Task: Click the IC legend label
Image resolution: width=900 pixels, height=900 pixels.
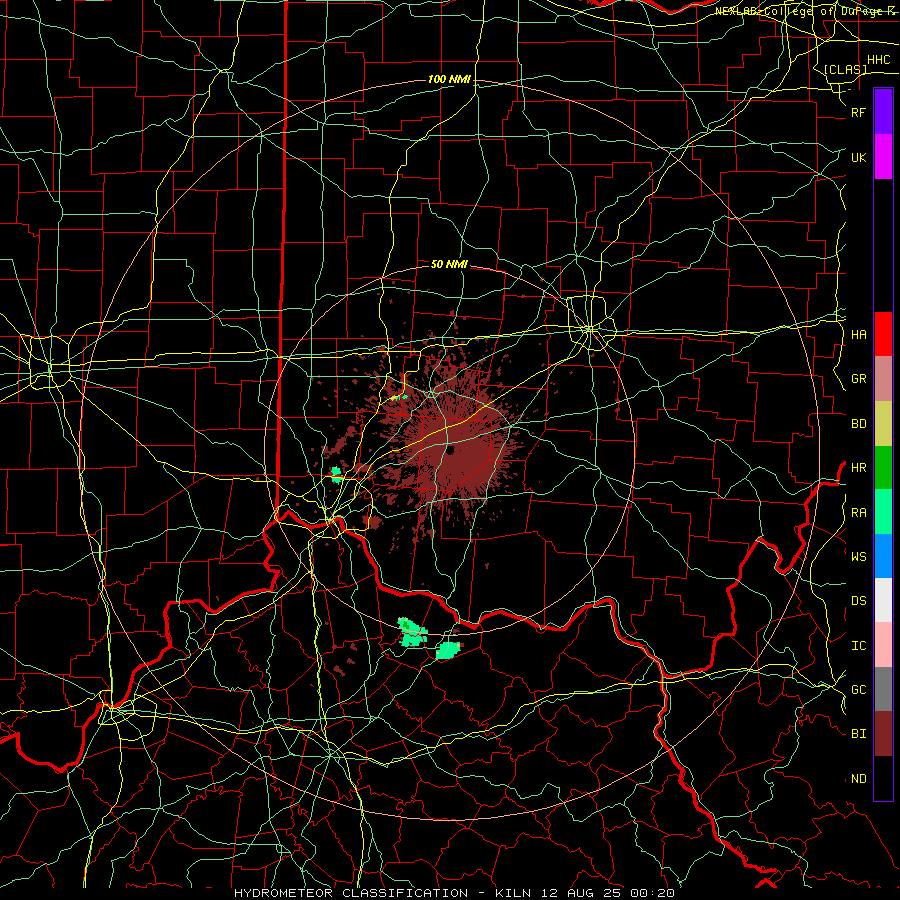Action: click(858, 646)
